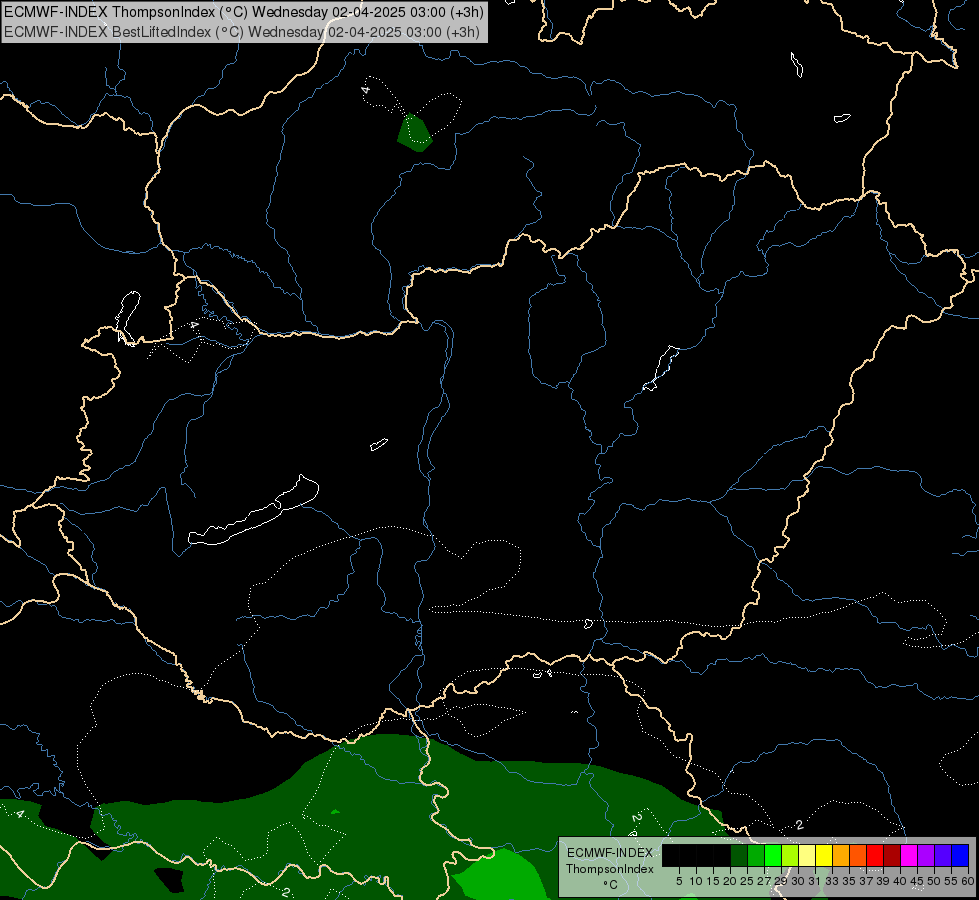Click the legend tick value 37
This screenshot has width=979, height=900.
[867, 881]
